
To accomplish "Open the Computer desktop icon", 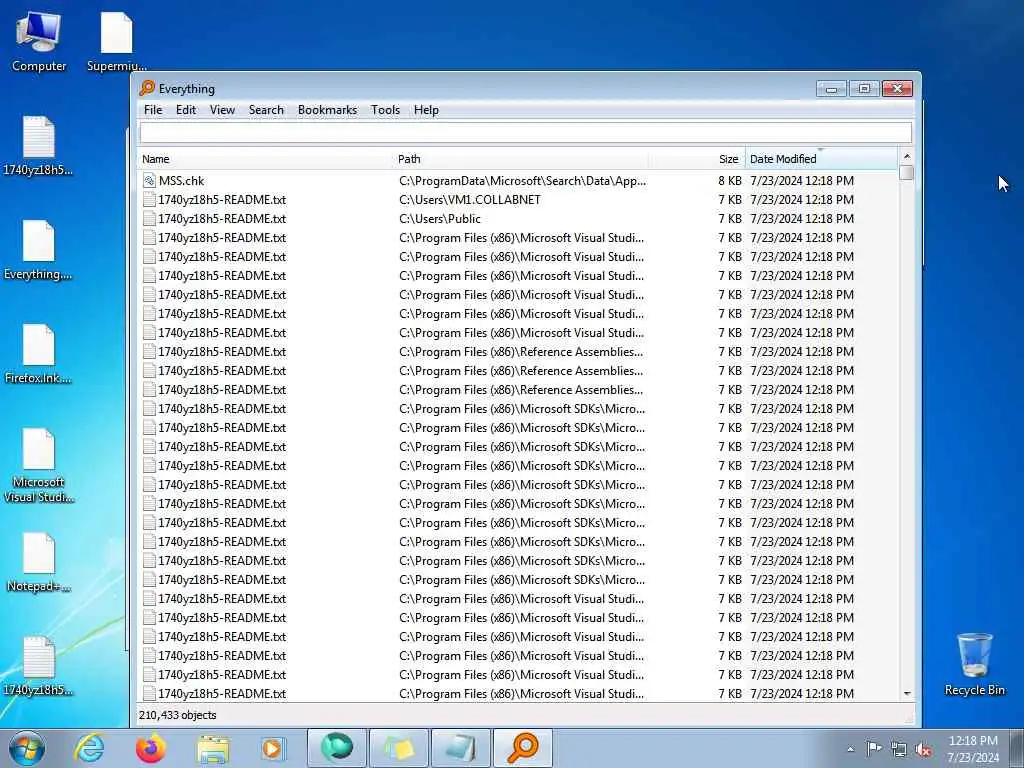I will [39, 41].
